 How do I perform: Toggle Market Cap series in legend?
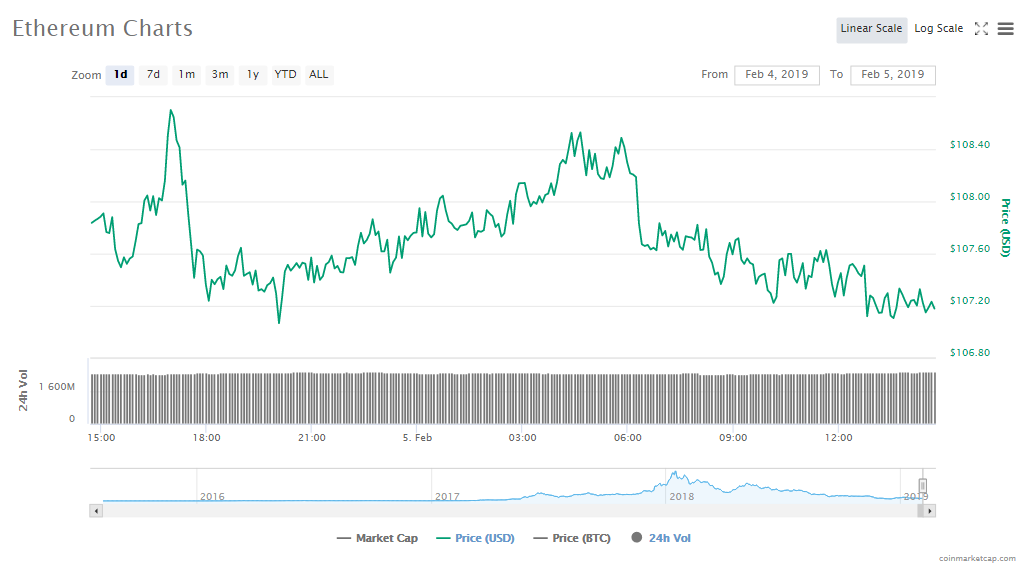click(x=377, y=538)
